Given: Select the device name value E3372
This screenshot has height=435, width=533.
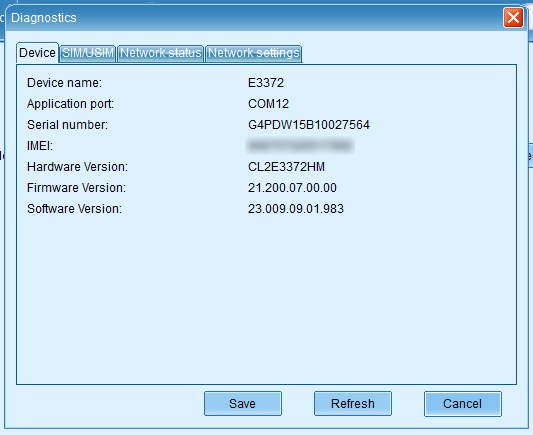Looking at the screenshot, I should coord(266,83).
